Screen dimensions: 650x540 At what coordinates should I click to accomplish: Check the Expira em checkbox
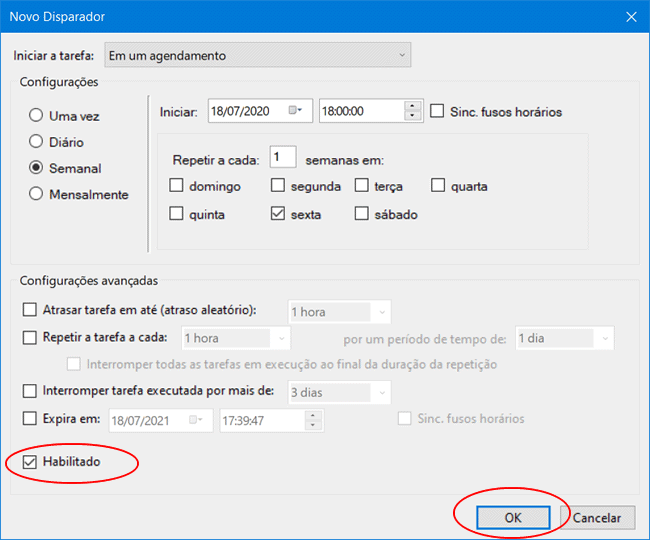pos(30,418)
